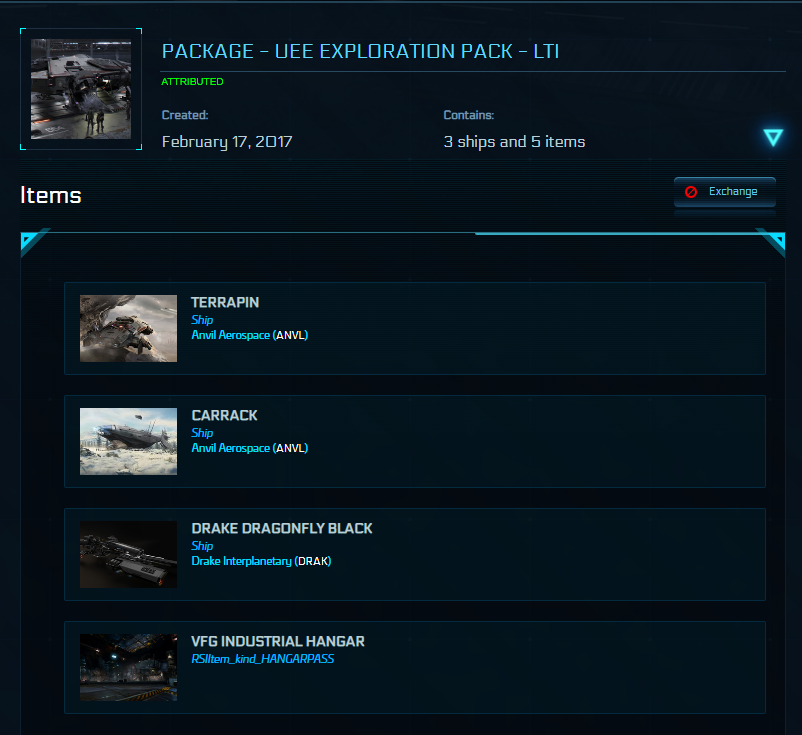This screenshot has width=802, height=735.
Task: Open the UEE Exploration Pack package thumbnail
Action: [x=81, y=89]
